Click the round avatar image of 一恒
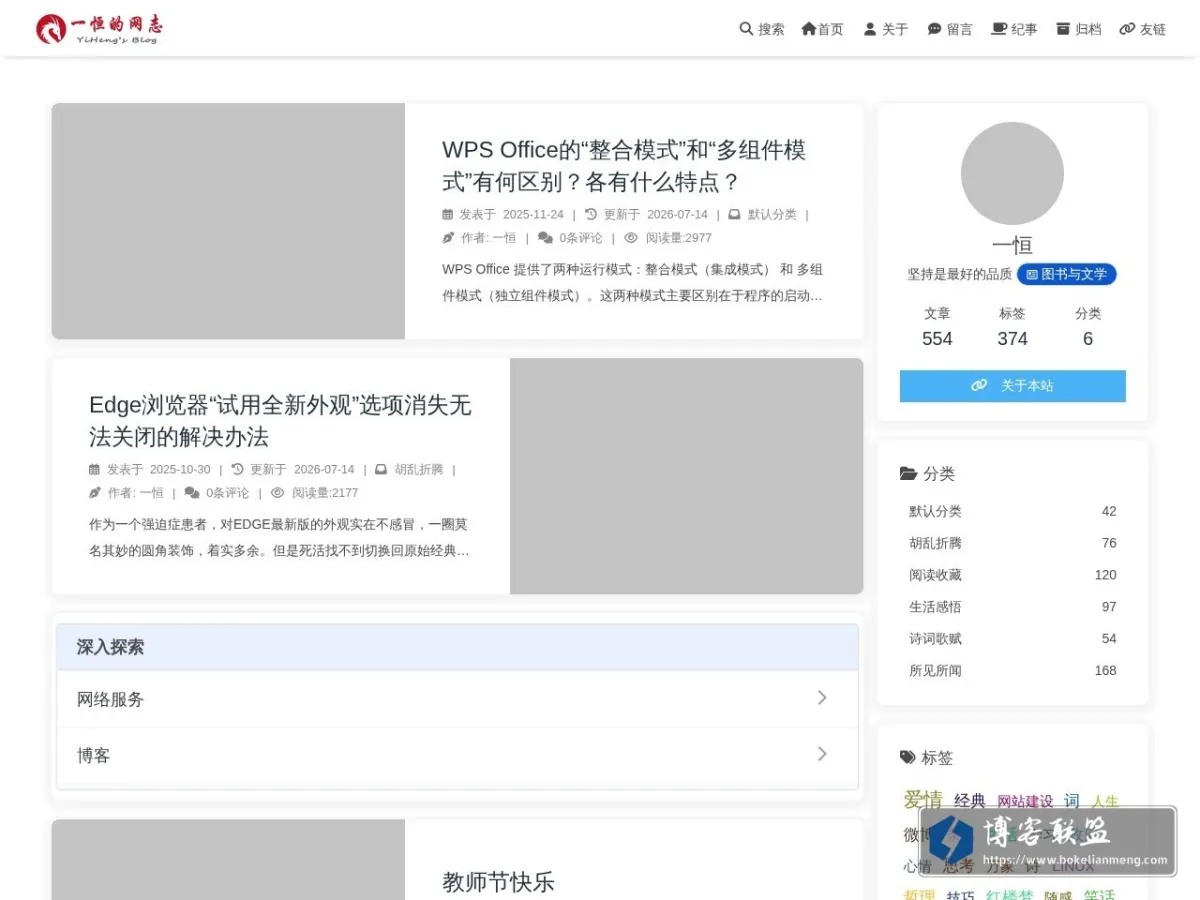The height and width of the screenshot is (900, 1200). pos(1012,173)
